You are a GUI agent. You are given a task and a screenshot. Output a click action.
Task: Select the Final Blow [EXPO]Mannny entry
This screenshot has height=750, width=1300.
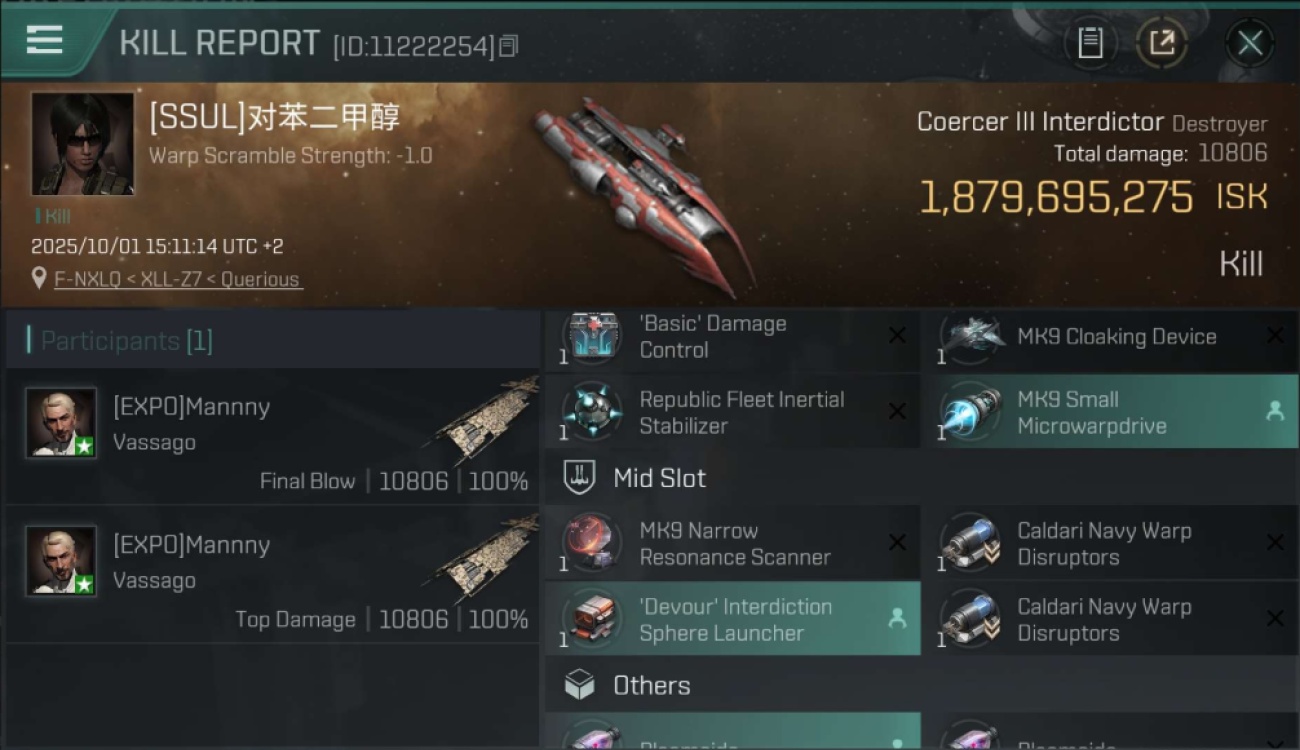(272, 436)
